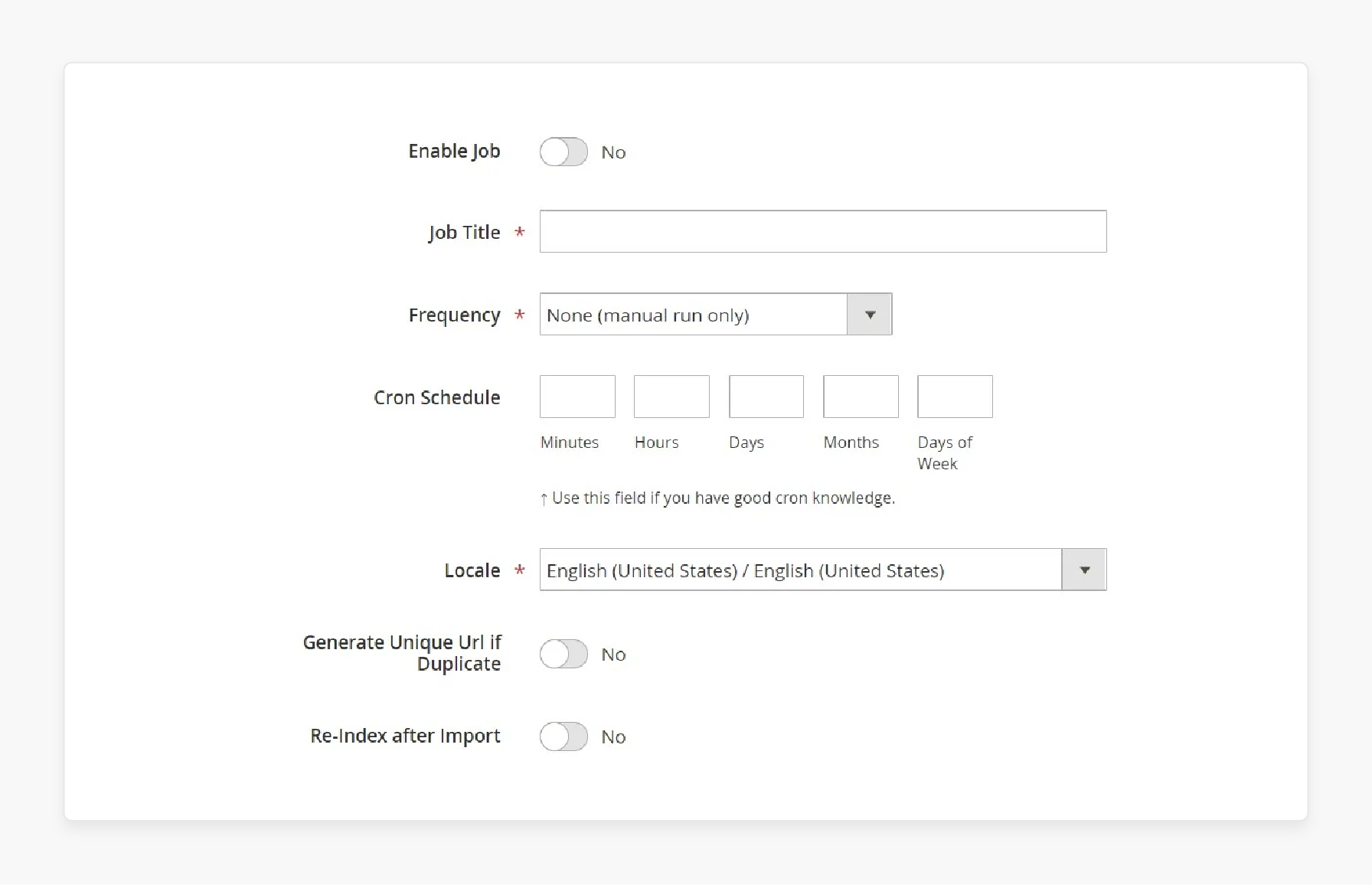Click the Frequency label
This screenshot has height=885, width=1372.
(454, 315)
